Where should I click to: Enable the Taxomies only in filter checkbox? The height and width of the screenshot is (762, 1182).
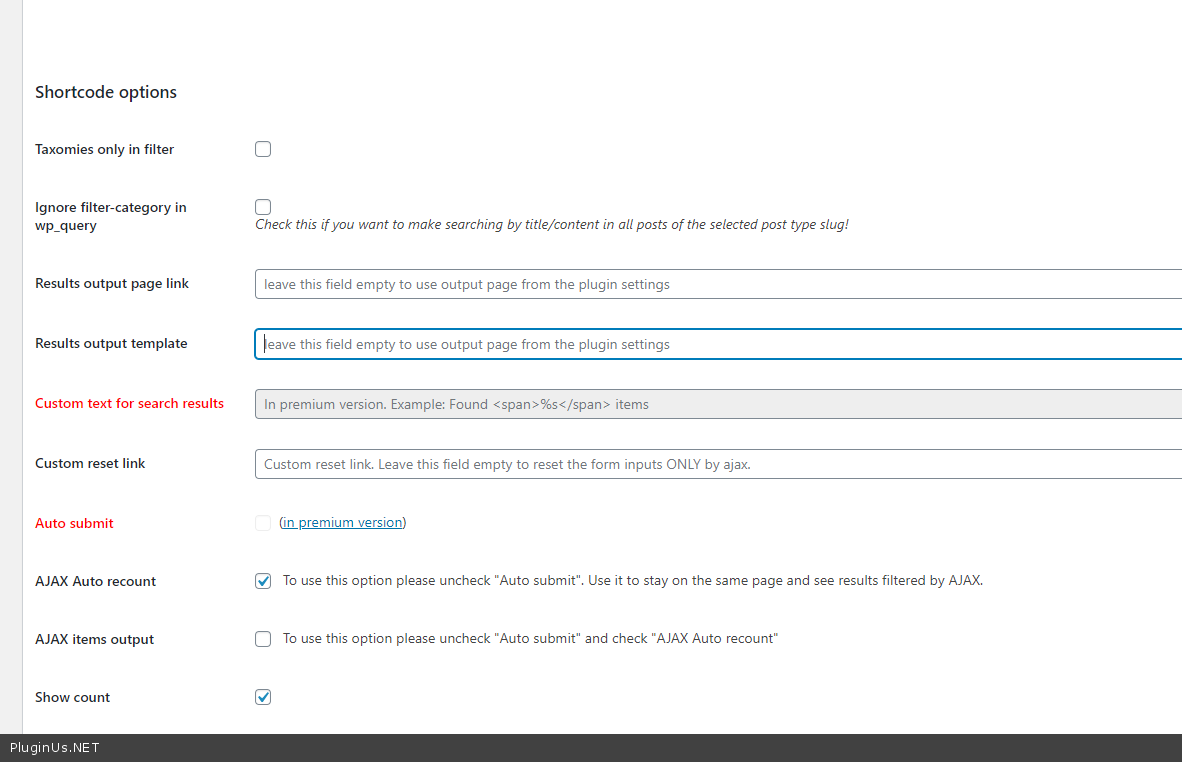pyautogui.click(x=263, y=149)
